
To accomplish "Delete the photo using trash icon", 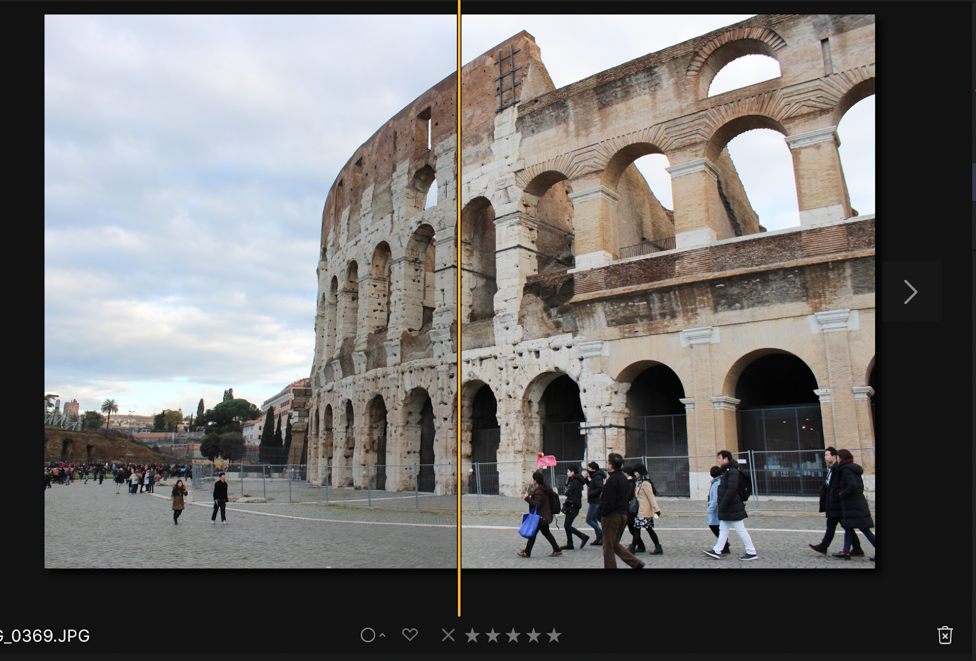I will pos(945,635).
